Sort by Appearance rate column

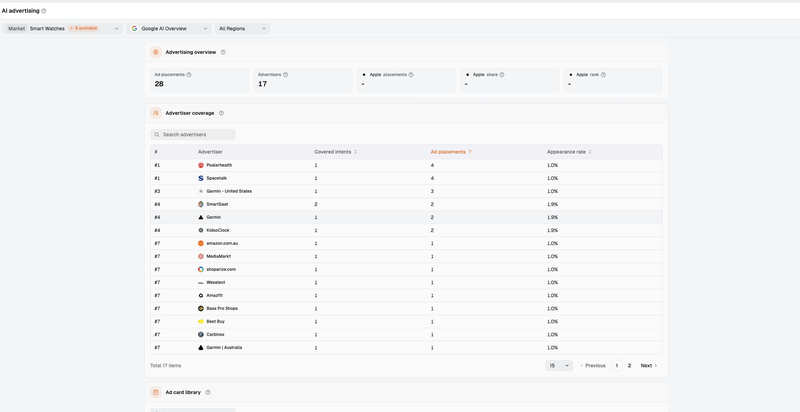(569, 152)
